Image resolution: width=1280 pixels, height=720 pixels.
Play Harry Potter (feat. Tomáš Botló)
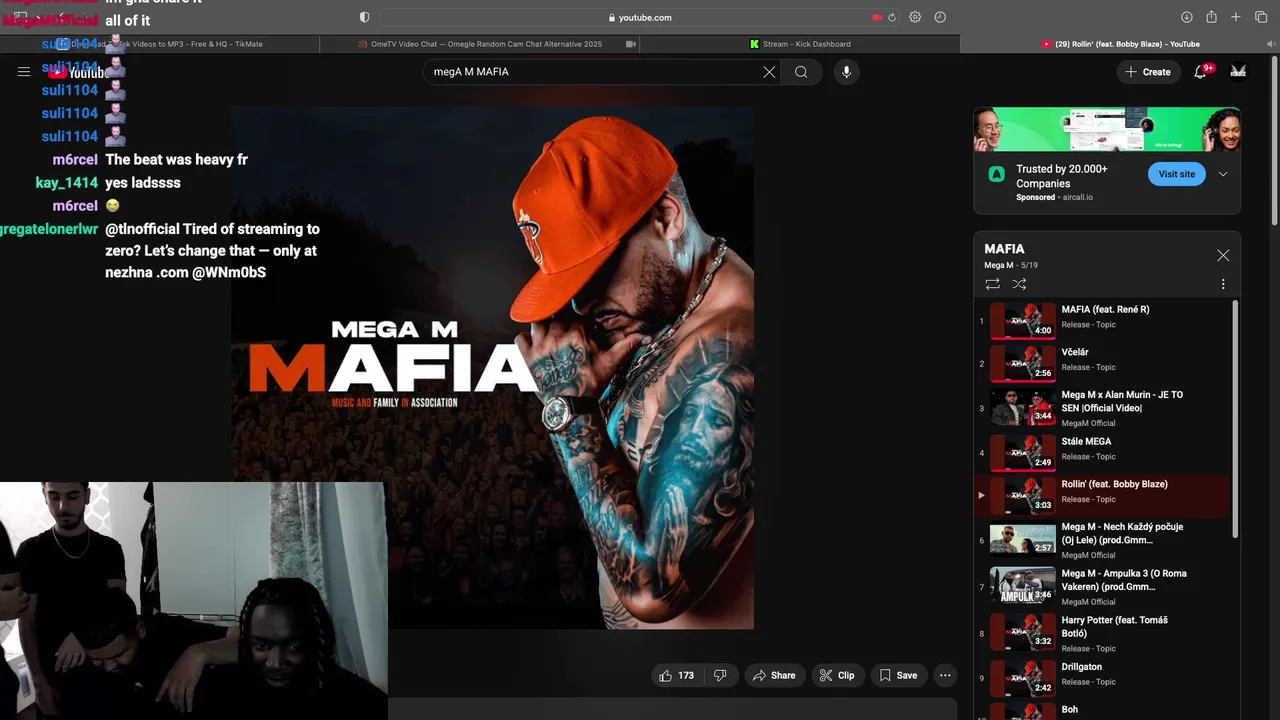tap(1103, 633)
